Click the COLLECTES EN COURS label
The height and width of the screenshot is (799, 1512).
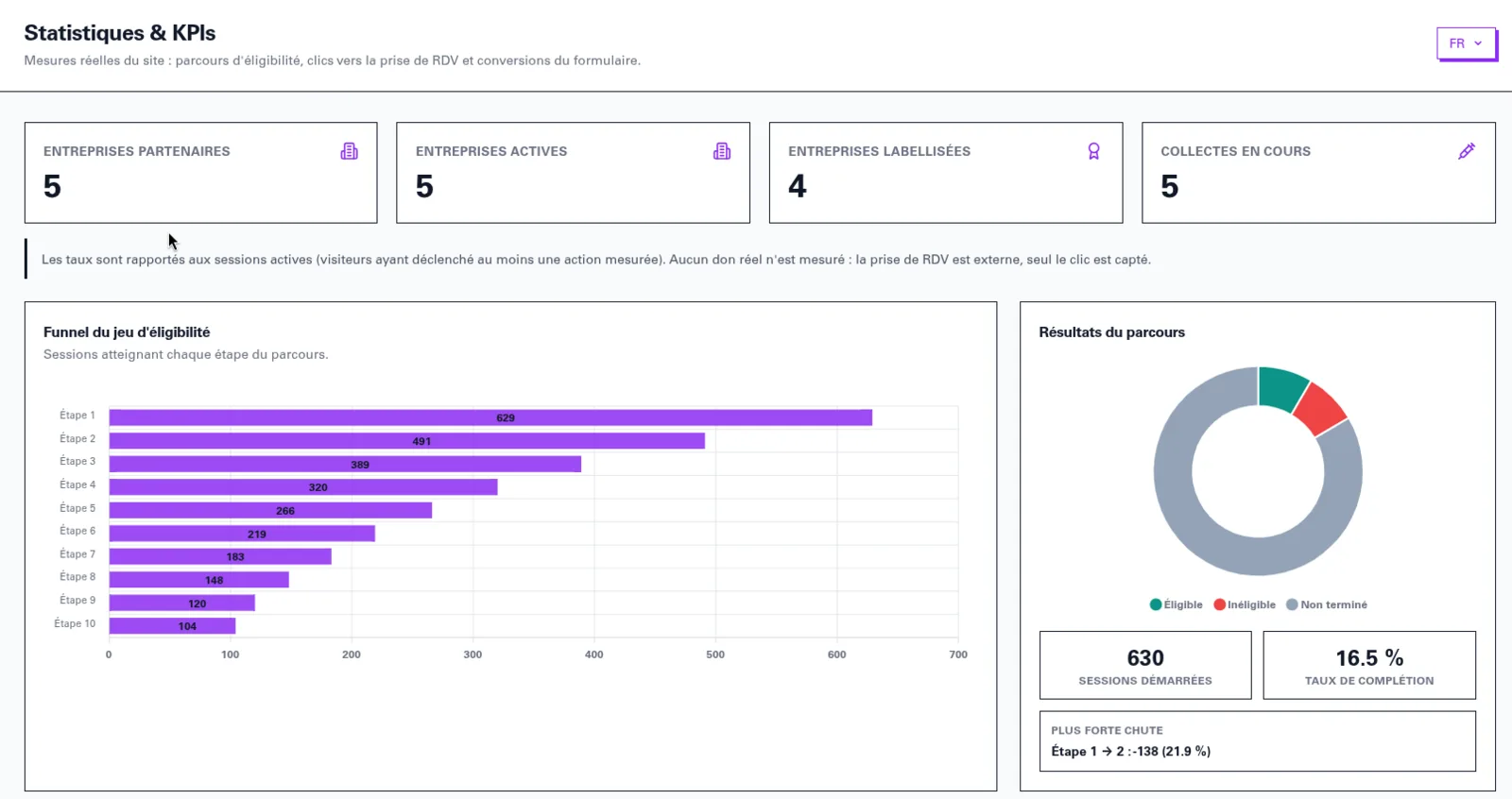tap(1235, 151)
